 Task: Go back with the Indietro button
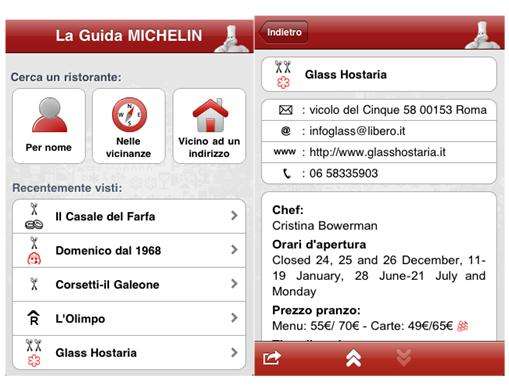(x=283, y=32)
